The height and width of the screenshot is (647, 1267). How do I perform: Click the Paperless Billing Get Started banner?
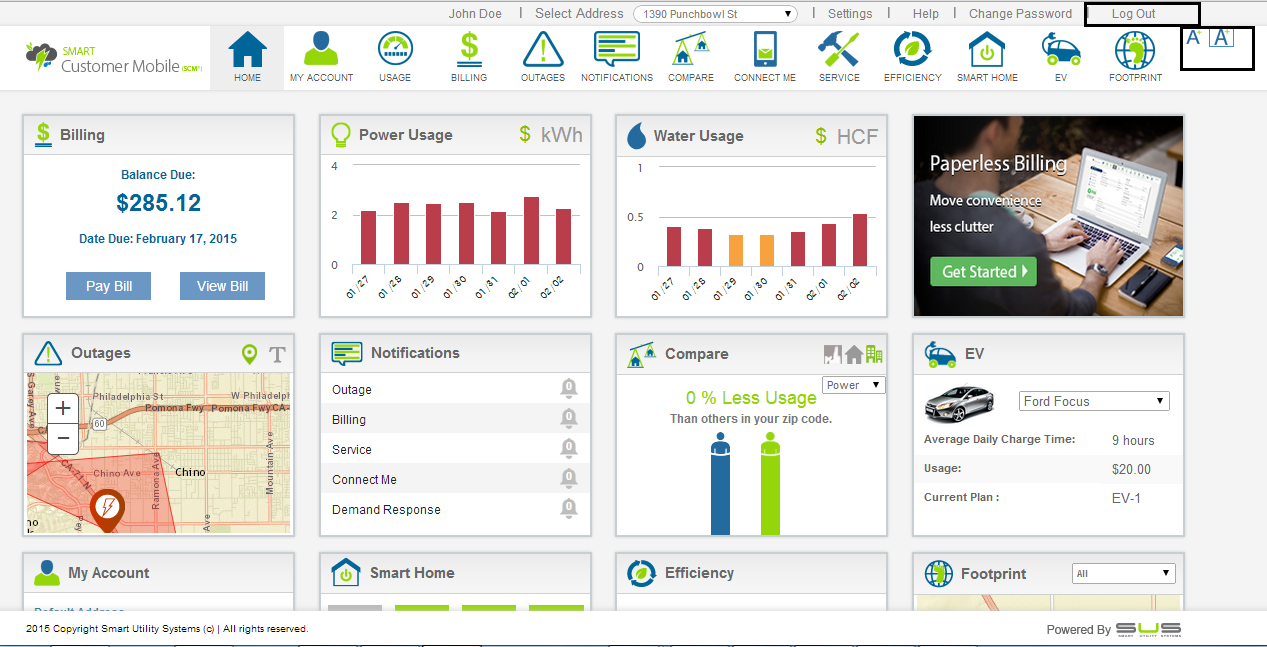point(982,271)
